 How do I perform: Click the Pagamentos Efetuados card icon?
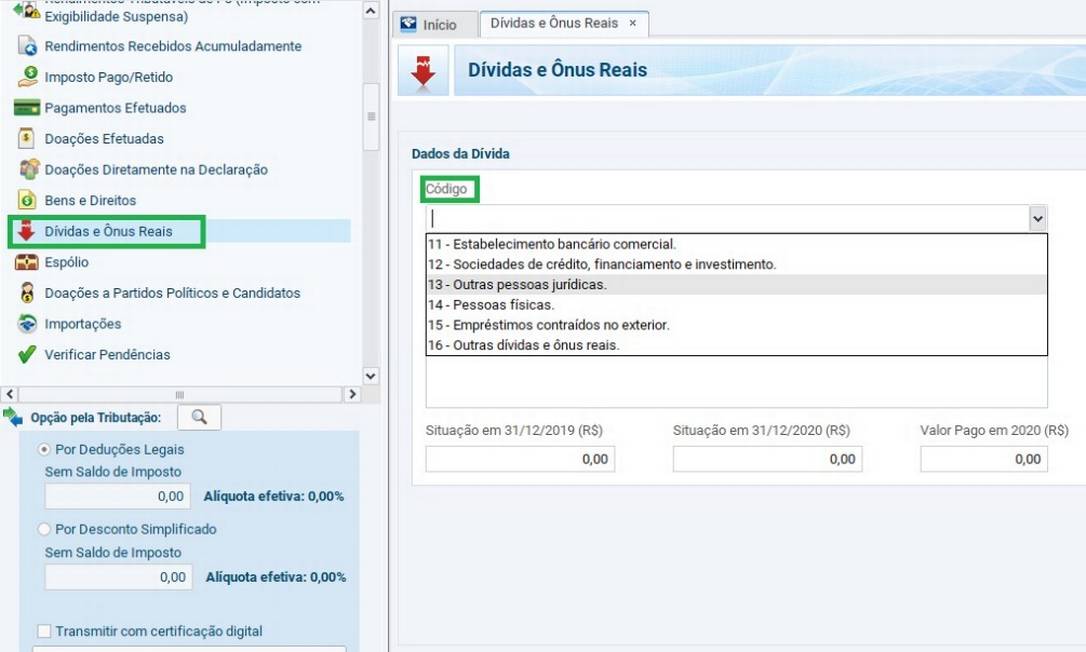[27, 108]
